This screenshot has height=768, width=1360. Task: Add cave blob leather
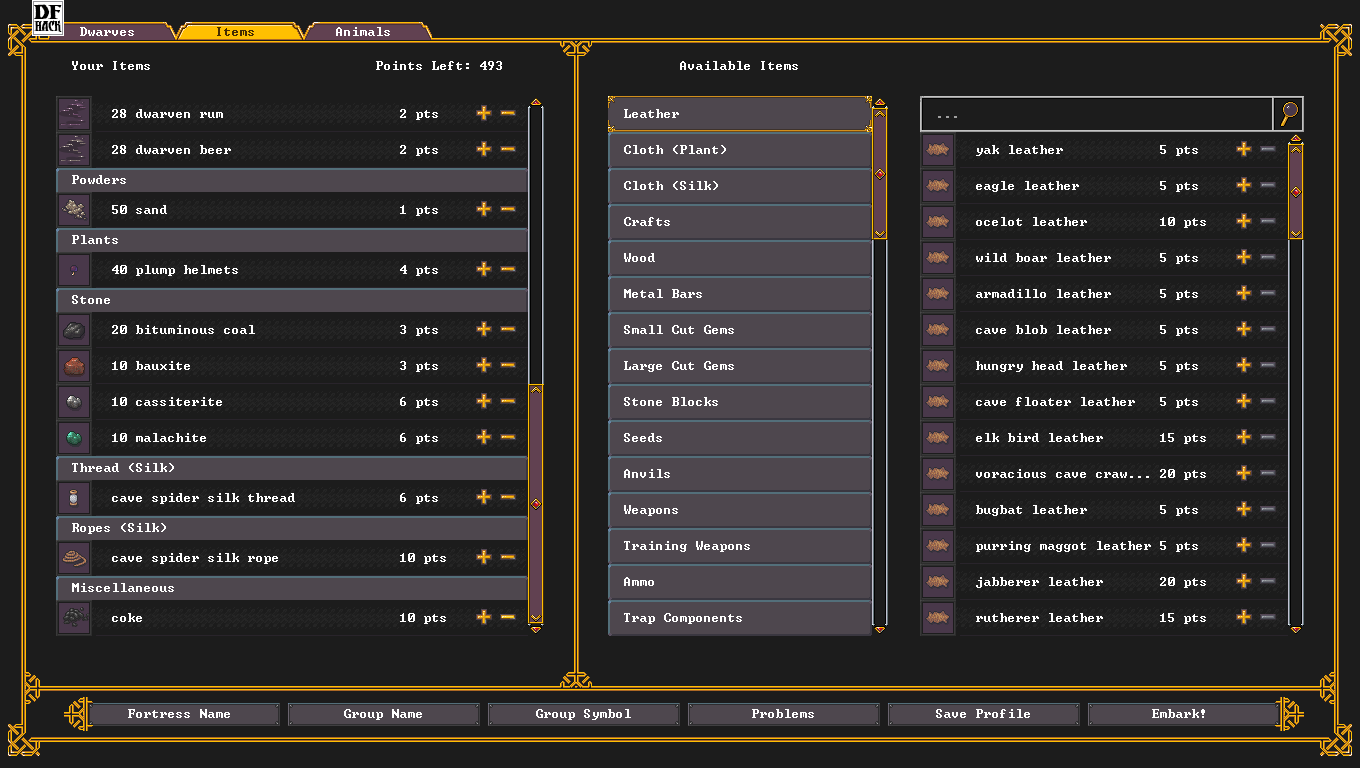[x=1244, y=329]
